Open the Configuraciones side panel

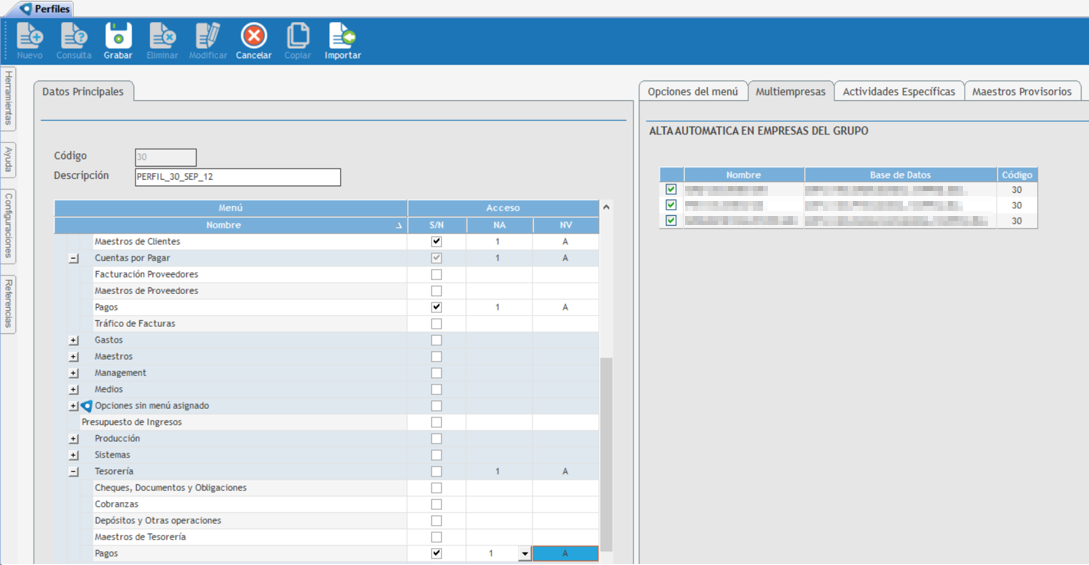tap(8, 226)
